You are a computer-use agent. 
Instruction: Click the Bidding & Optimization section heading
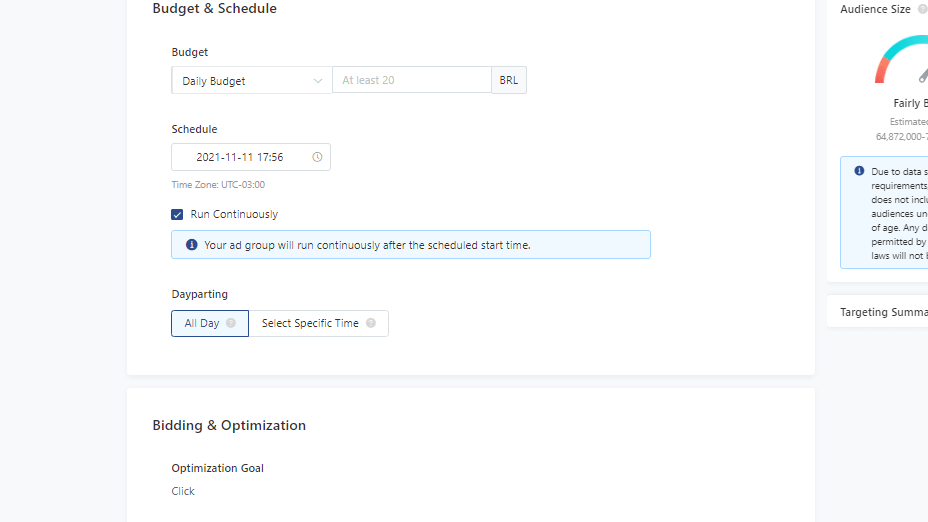click(x=229, y=425)
